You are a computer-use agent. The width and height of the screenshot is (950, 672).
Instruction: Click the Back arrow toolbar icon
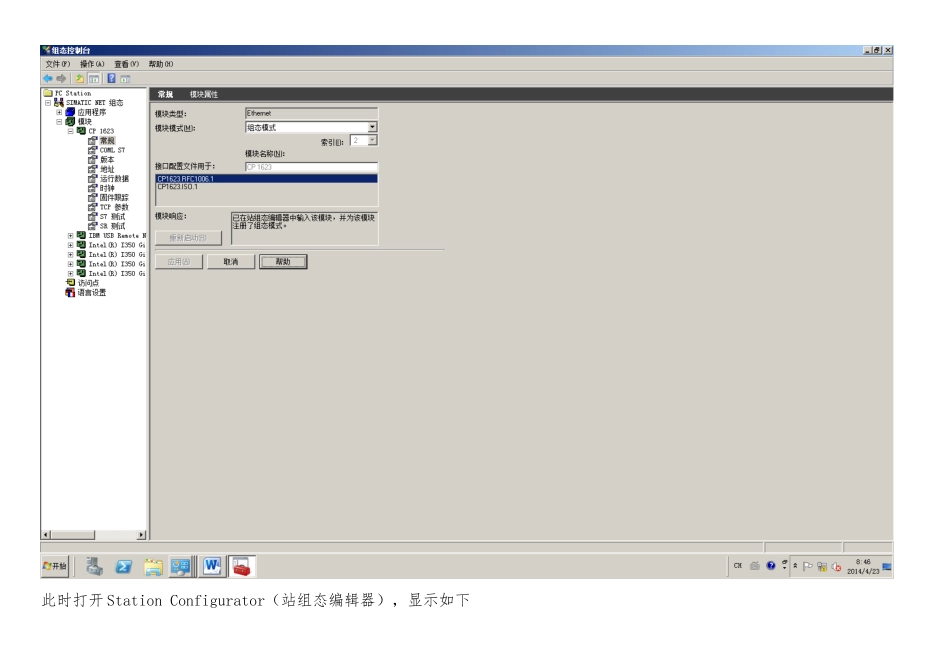[x=48, y=78]
